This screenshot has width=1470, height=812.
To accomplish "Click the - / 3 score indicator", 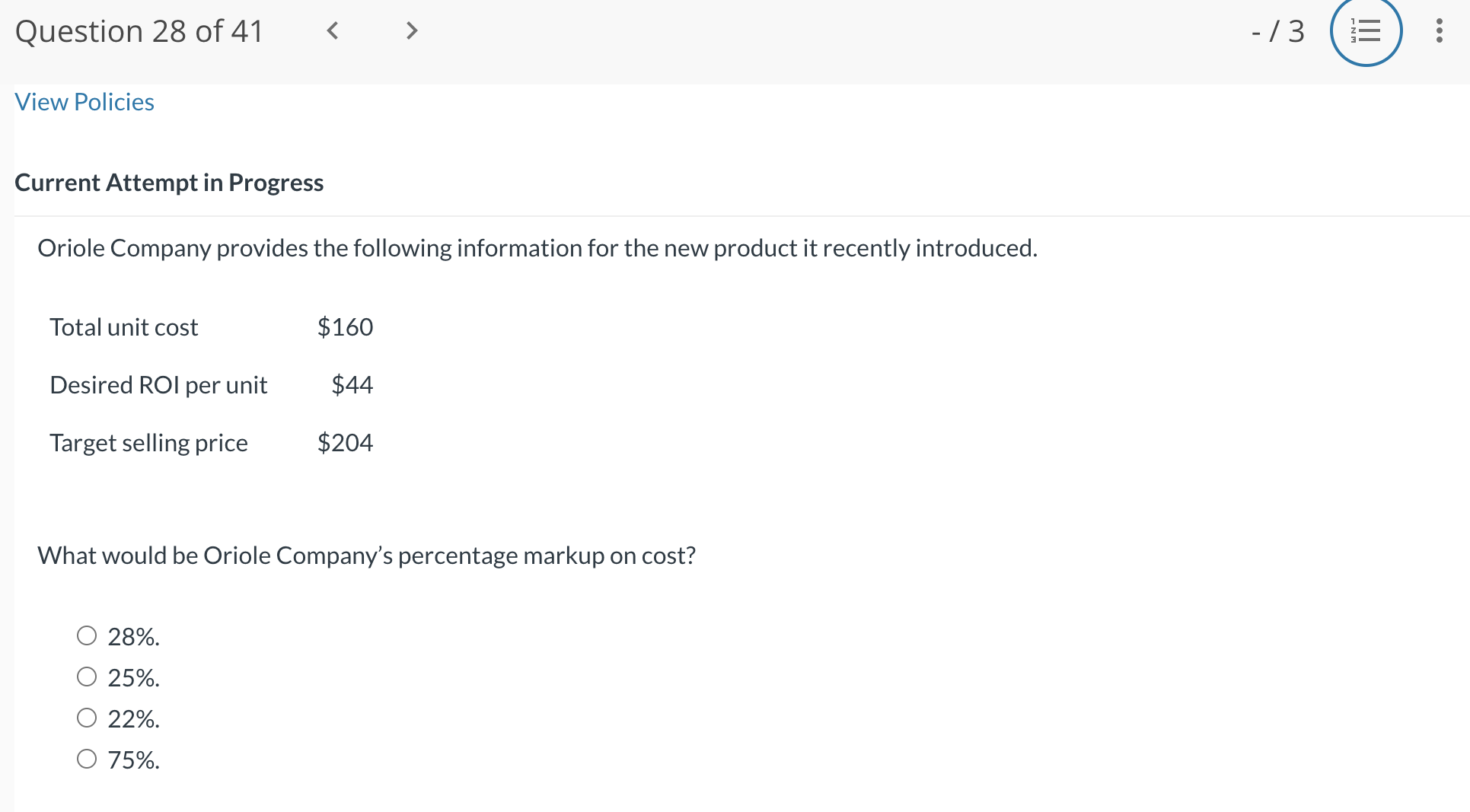I will 1277,31.
